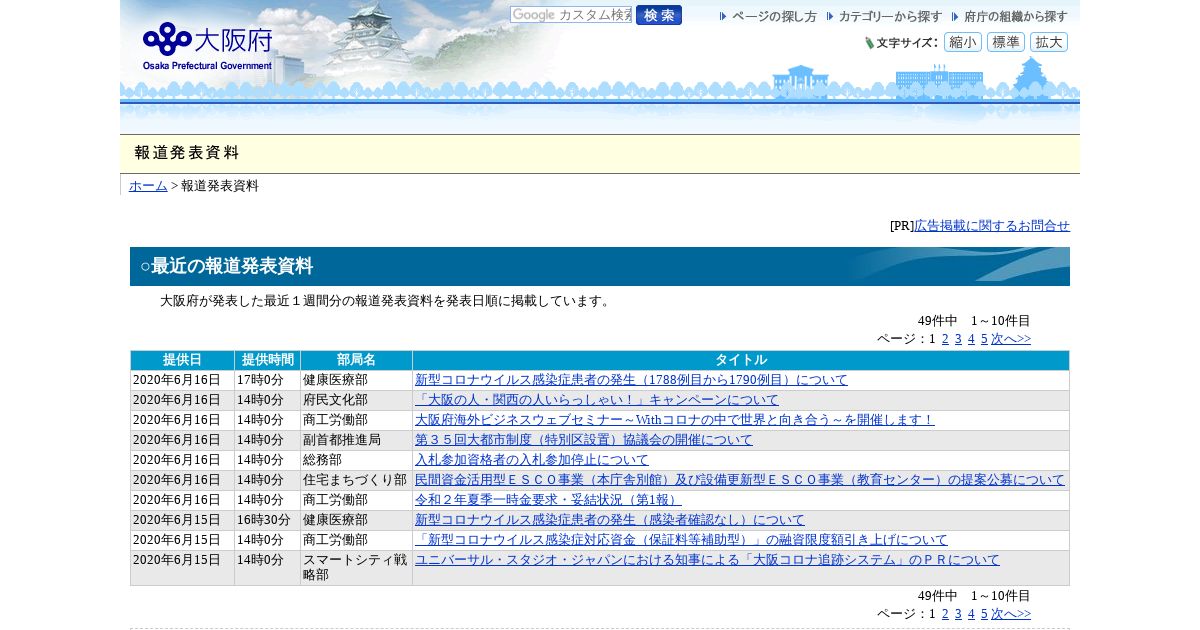
Task: Click the 総務部 department cell
Action: point(357,460)
